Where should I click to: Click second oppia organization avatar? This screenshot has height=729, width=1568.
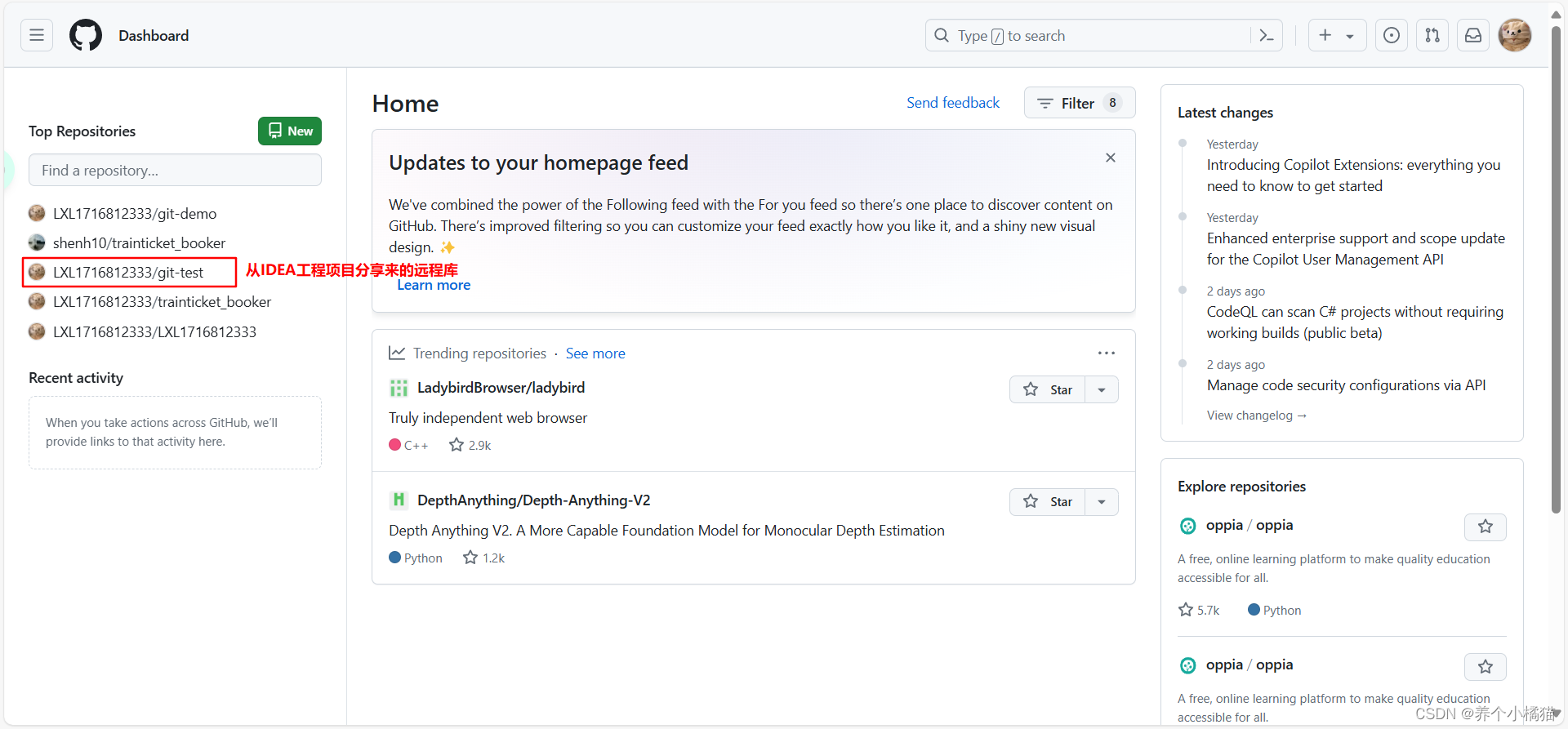[x=1187, y=665]
